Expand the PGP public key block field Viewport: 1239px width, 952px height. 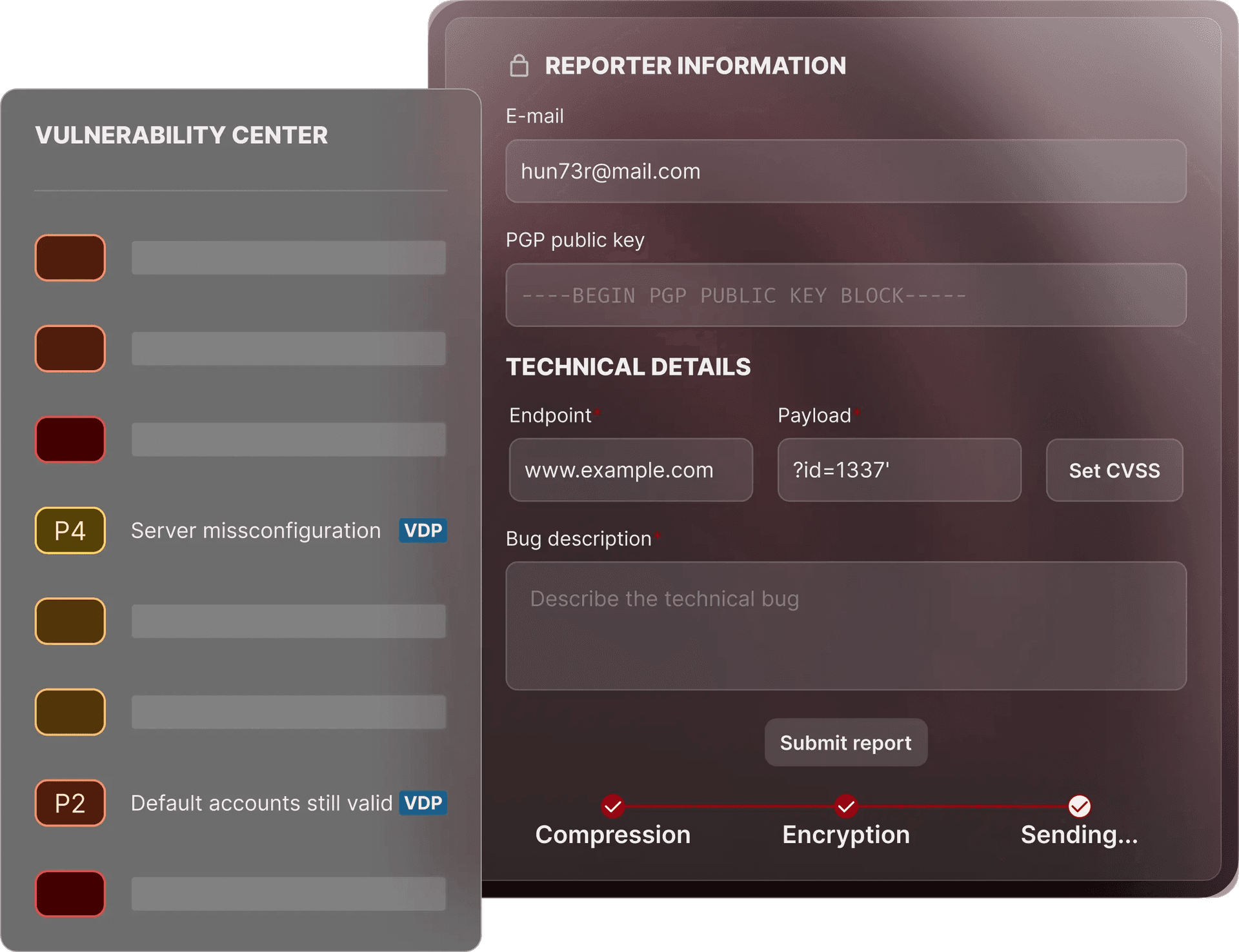click(846, 295)
